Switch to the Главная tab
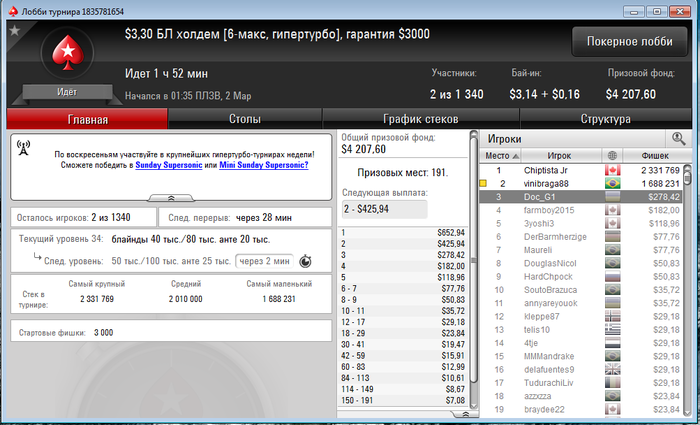 [x=88, y=119]
